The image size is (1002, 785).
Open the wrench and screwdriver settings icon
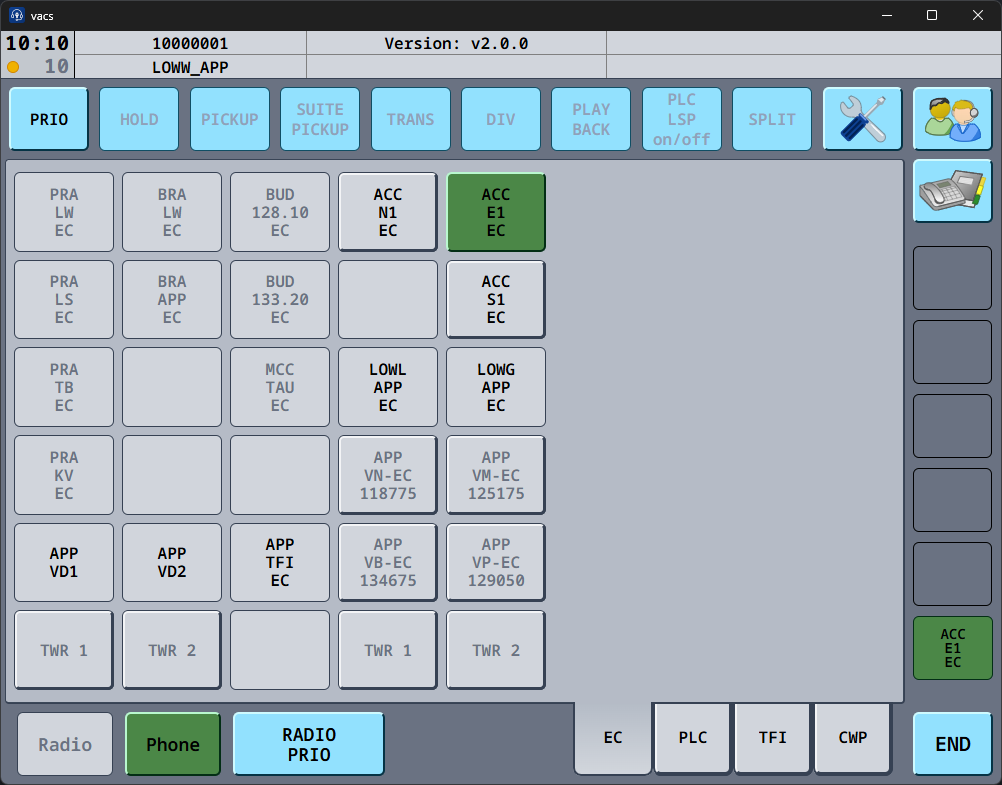pos(862,119)
